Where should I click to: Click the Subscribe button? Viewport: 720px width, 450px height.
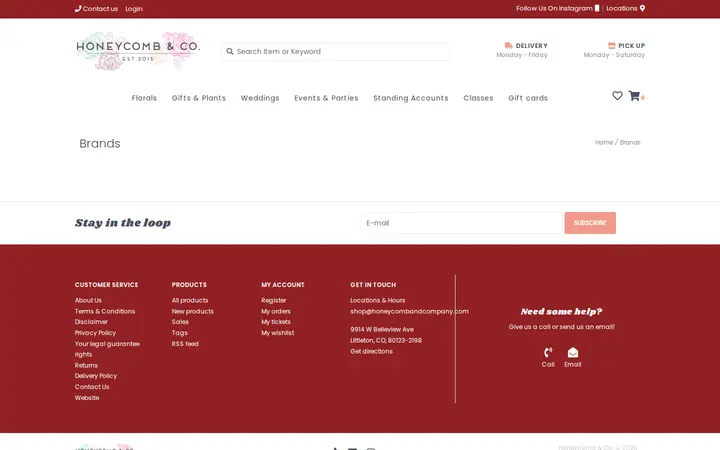coord(590,223)
